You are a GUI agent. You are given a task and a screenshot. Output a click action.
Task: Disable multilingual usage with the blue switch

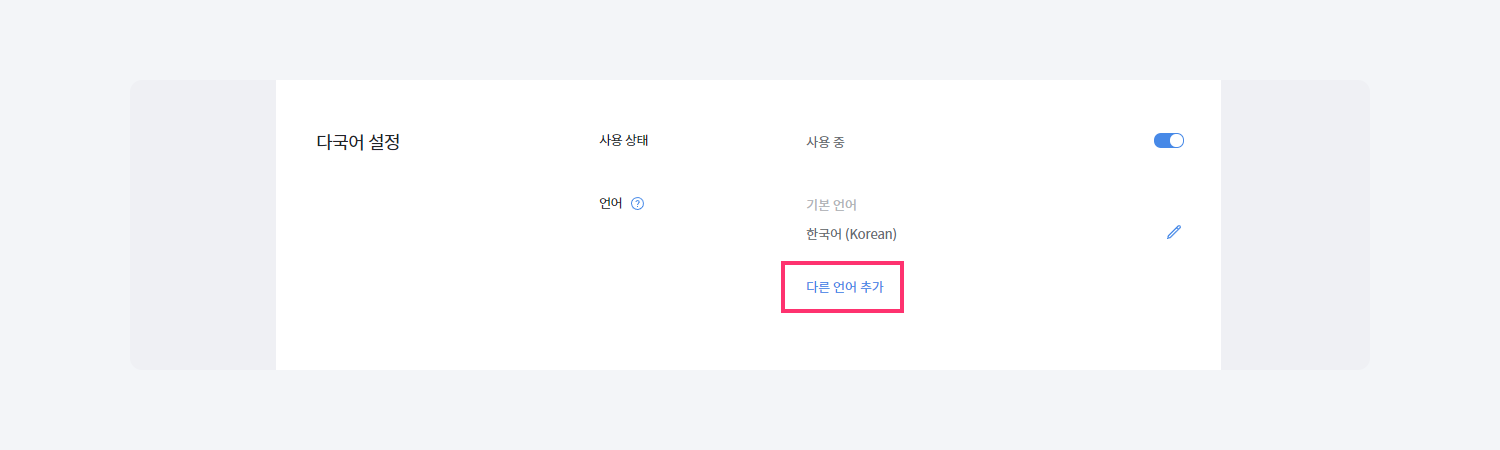1168,141
